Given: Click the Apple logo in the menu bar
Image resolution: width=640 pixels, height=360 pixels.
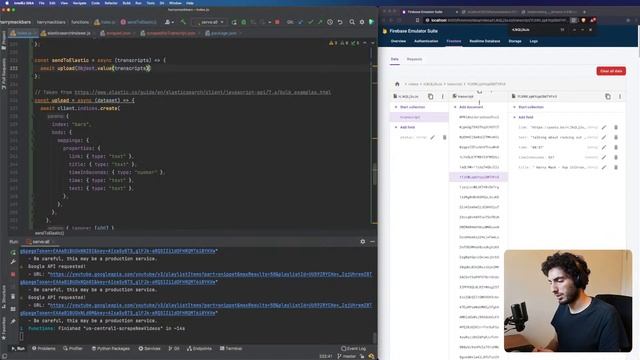Looking at the screenshot, I should 7,3.
